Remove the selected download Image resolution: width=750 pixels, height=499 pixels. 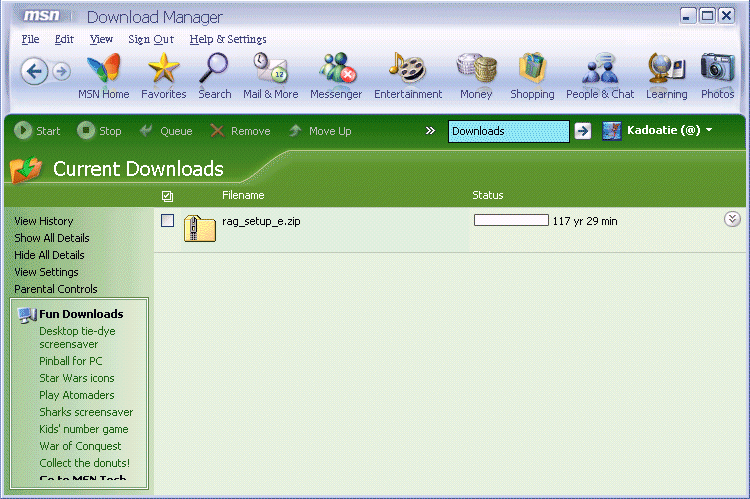point(240,131)
